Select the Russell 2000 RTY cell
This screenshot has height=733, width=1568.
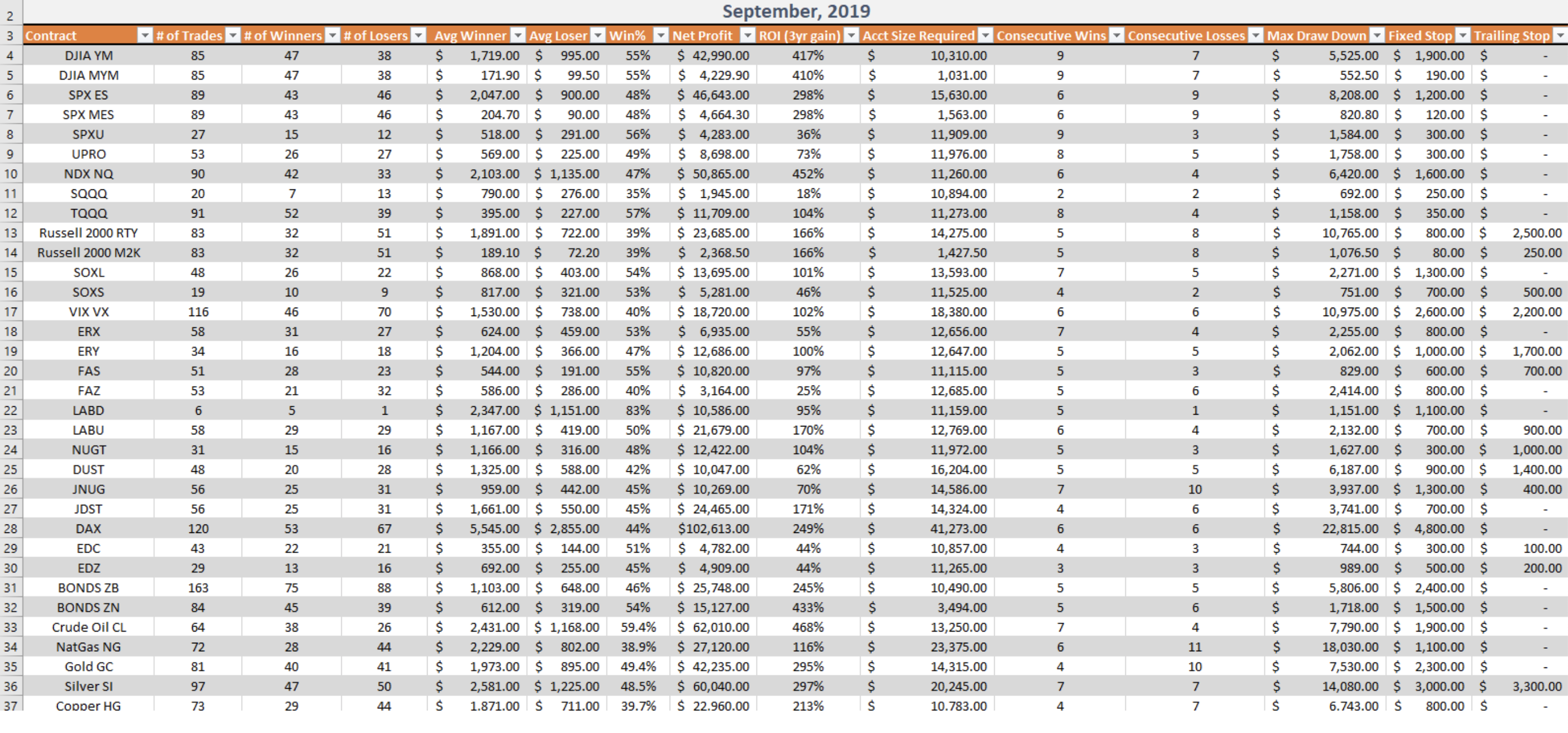(x=88, y=233)
